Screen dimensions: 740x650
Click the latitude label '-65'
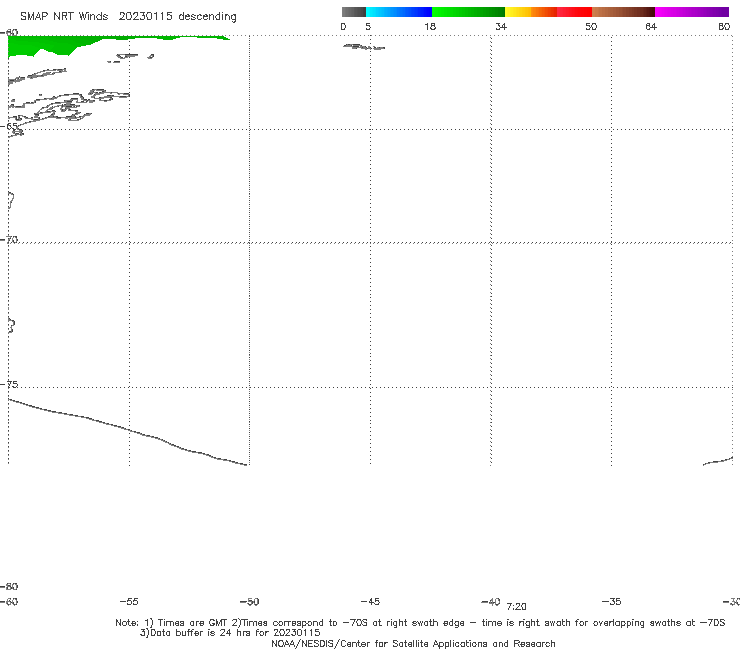pos(9,126)
